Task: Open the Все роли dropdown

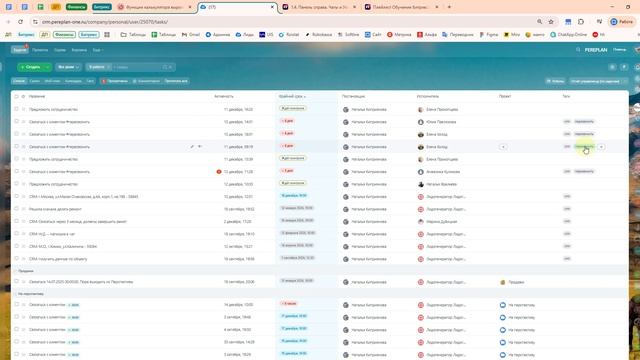Action: tap(68, 67)
